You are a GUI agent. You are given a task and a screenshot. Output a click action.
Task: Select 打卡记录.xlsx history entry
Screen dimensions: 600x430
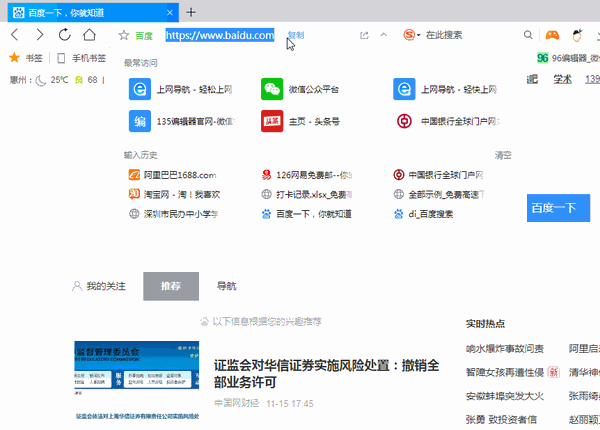(307, 194)
